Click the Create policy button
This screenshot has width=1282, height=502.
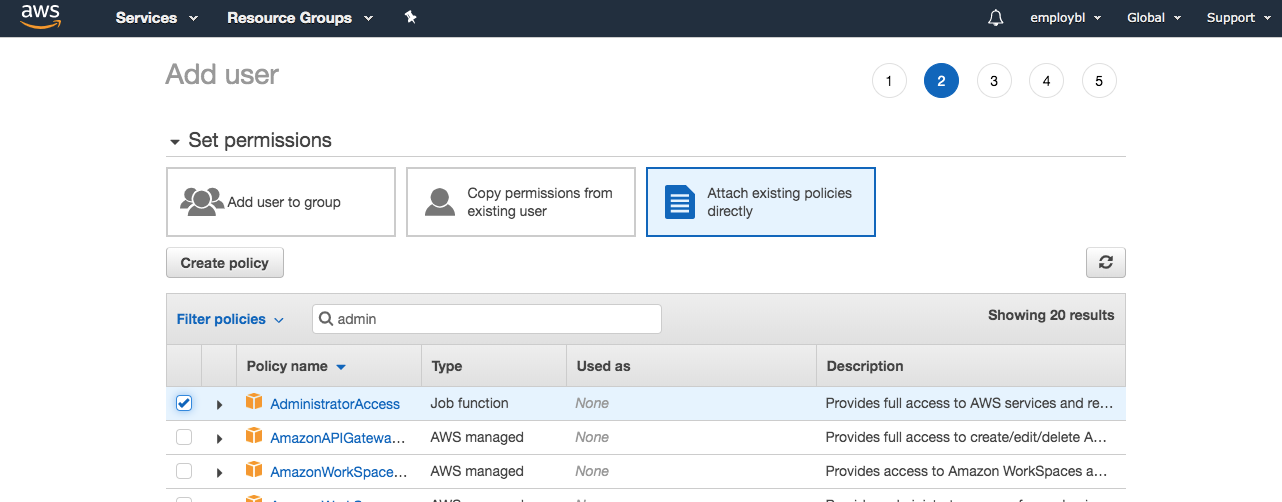point(224,263)
